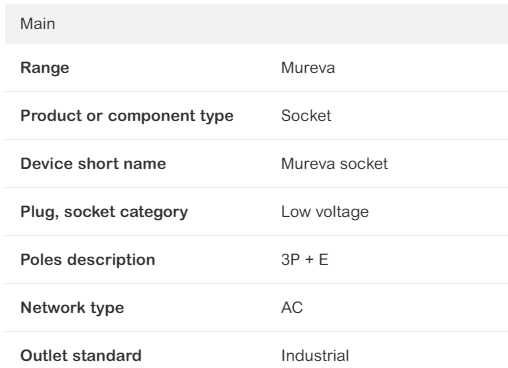Click the Poles description table row
The height and width of the screenshot is (368, 508).
[256, 260]
